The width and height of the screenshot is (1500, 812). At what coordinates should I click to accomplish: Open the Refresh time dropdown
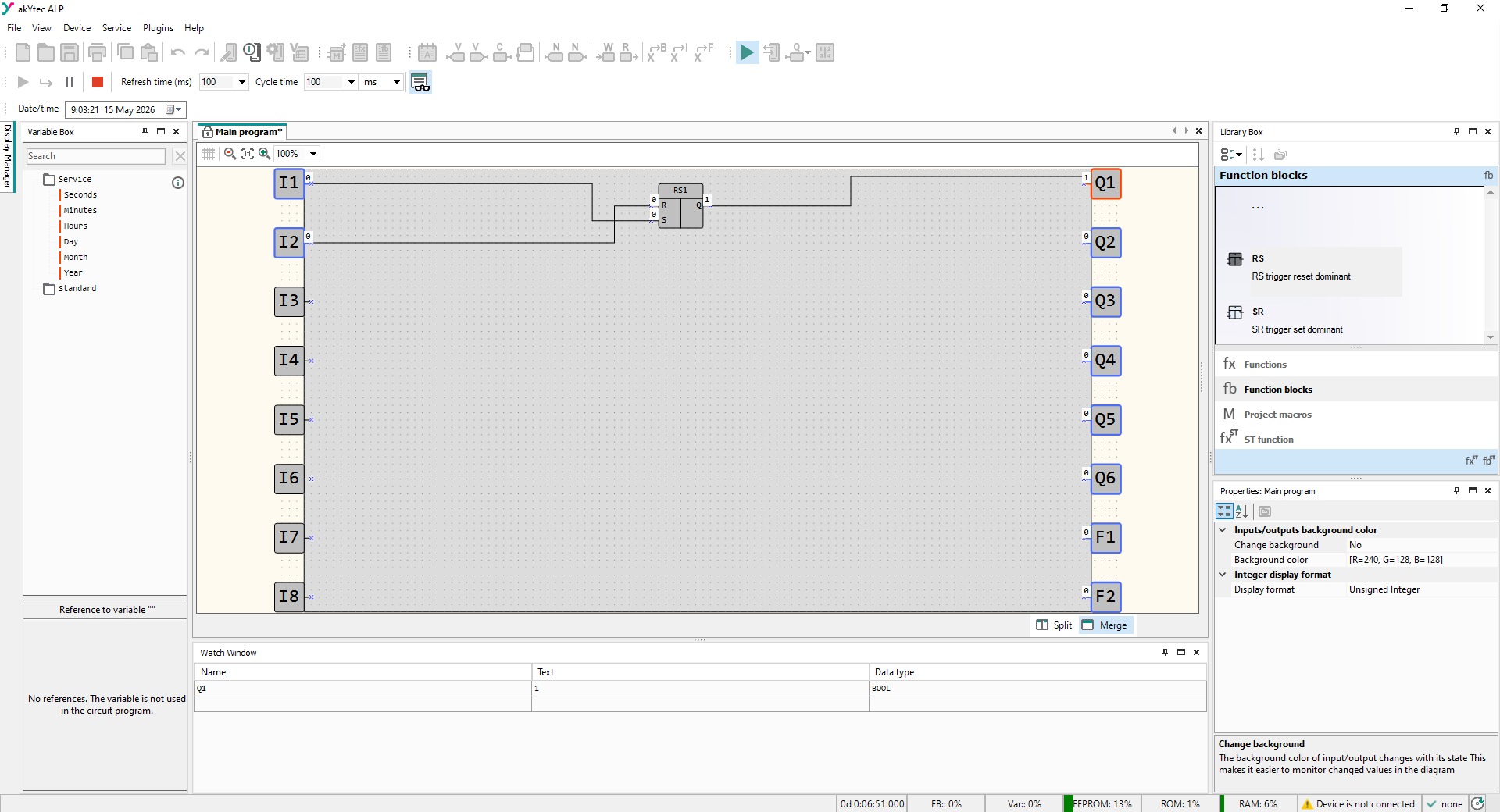[242, 82]
